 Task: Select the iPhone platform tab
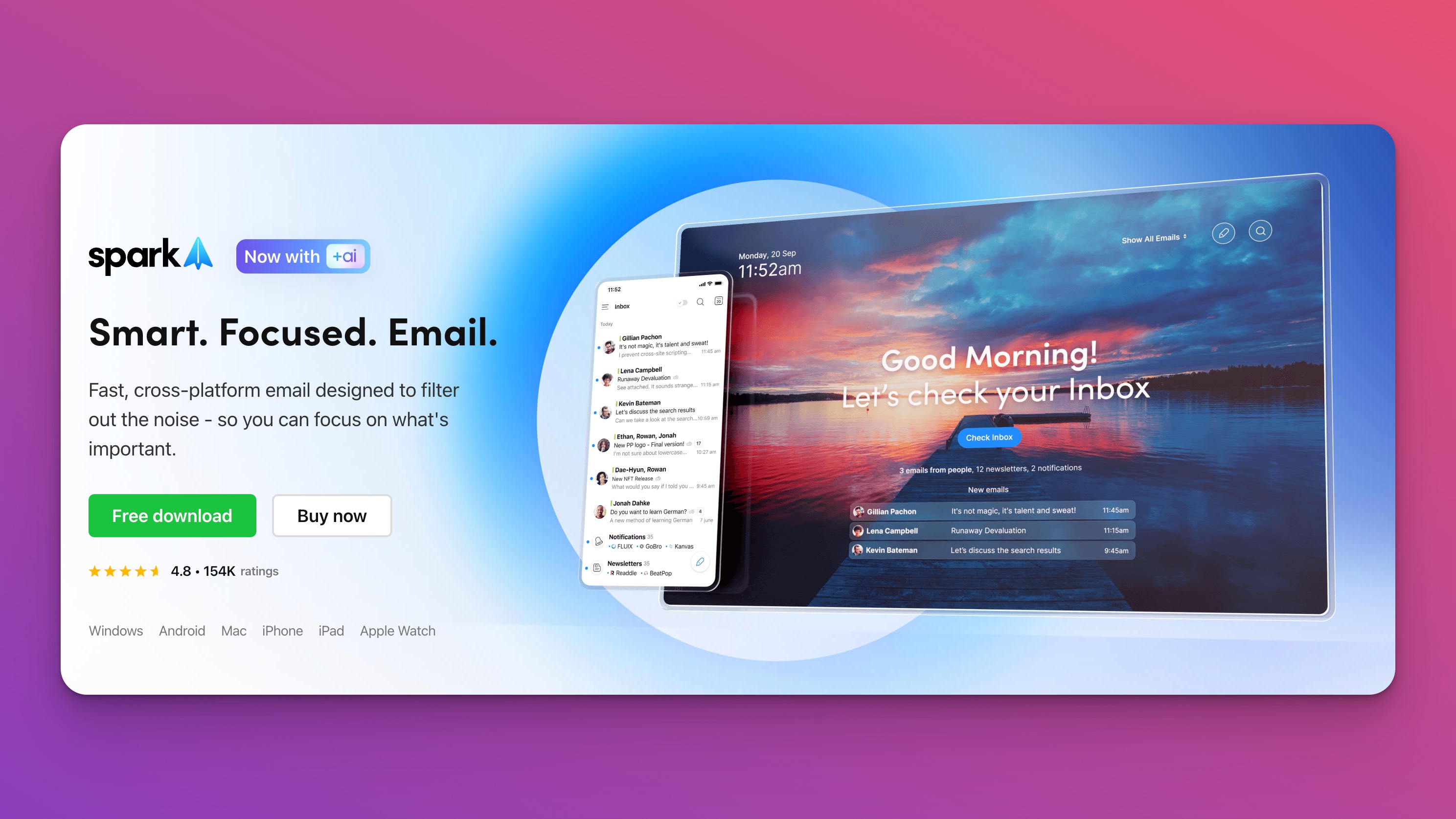pos(281,631)
